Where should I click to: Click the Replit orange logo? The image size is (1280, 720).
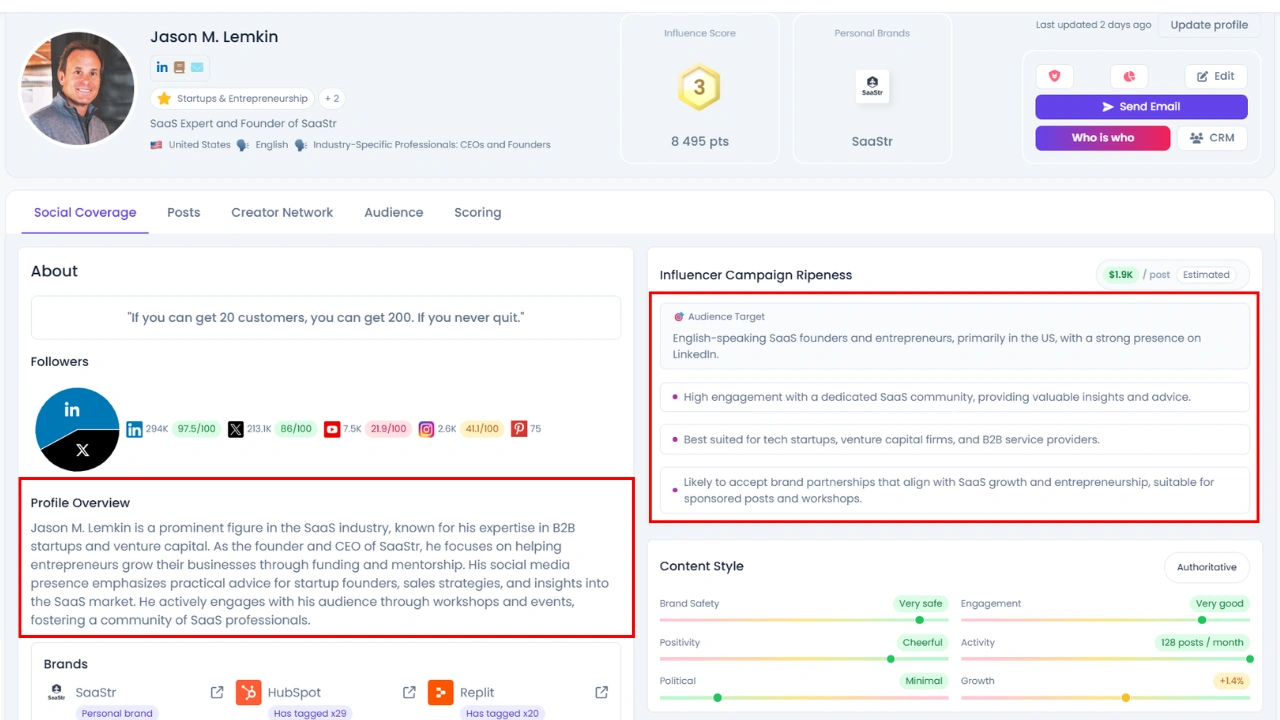(440, 692)
